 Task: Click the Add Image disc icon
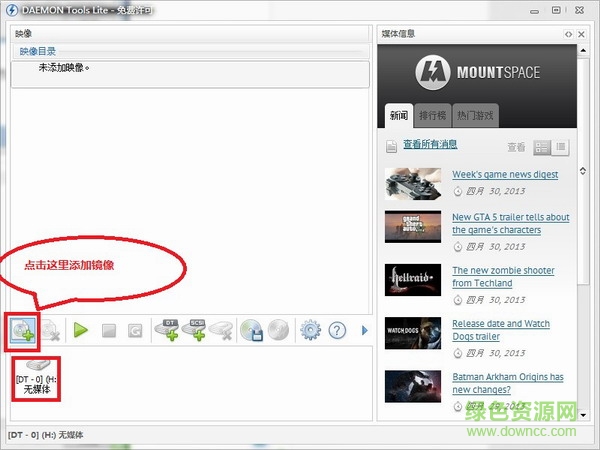click(x=23, y=330)
